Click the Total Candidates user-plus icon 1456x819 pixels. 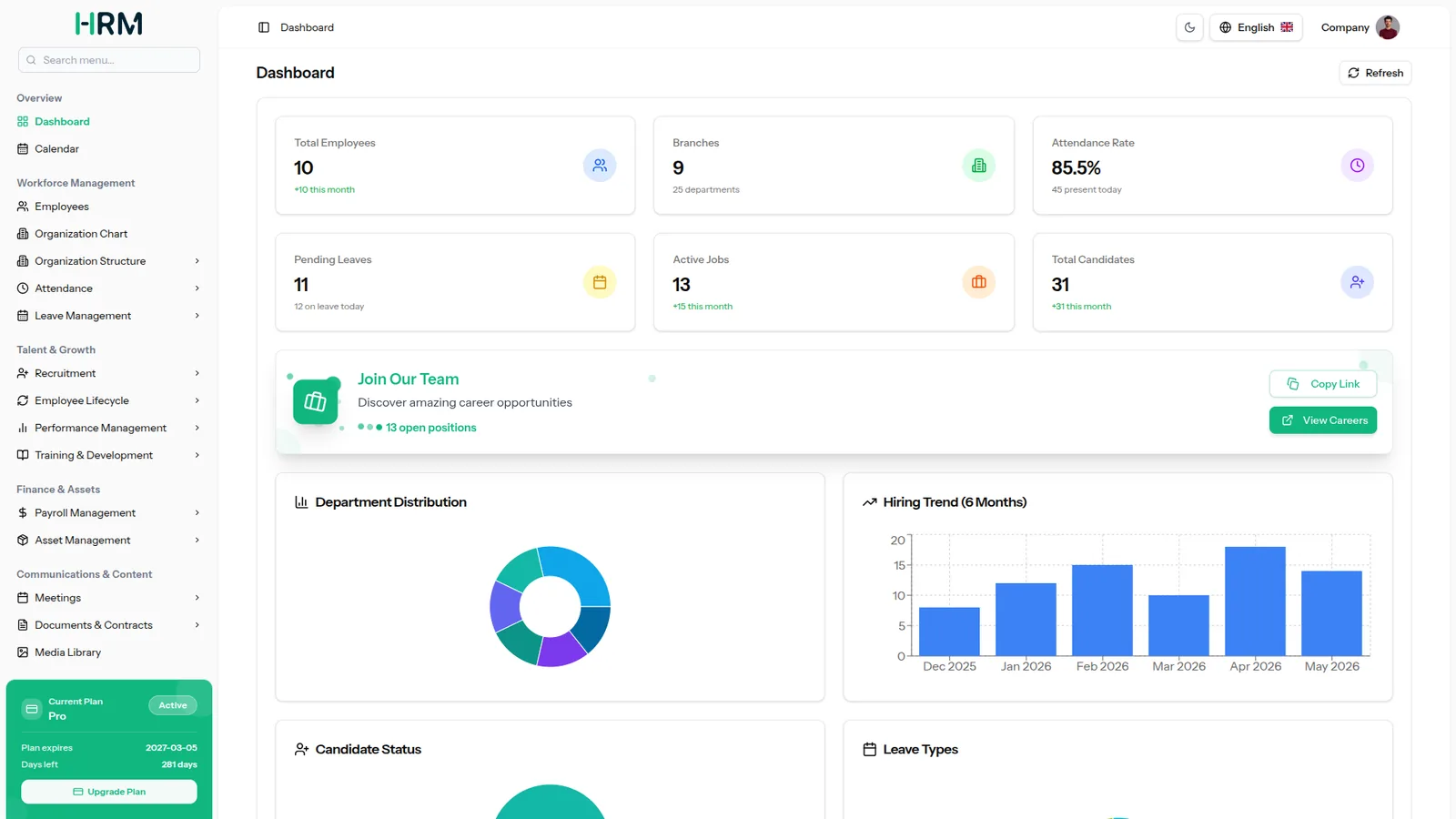(x=1357, y=282)
